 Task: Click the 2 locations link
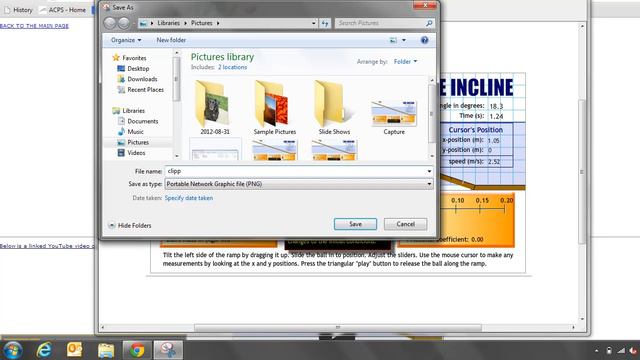(232, 67)
